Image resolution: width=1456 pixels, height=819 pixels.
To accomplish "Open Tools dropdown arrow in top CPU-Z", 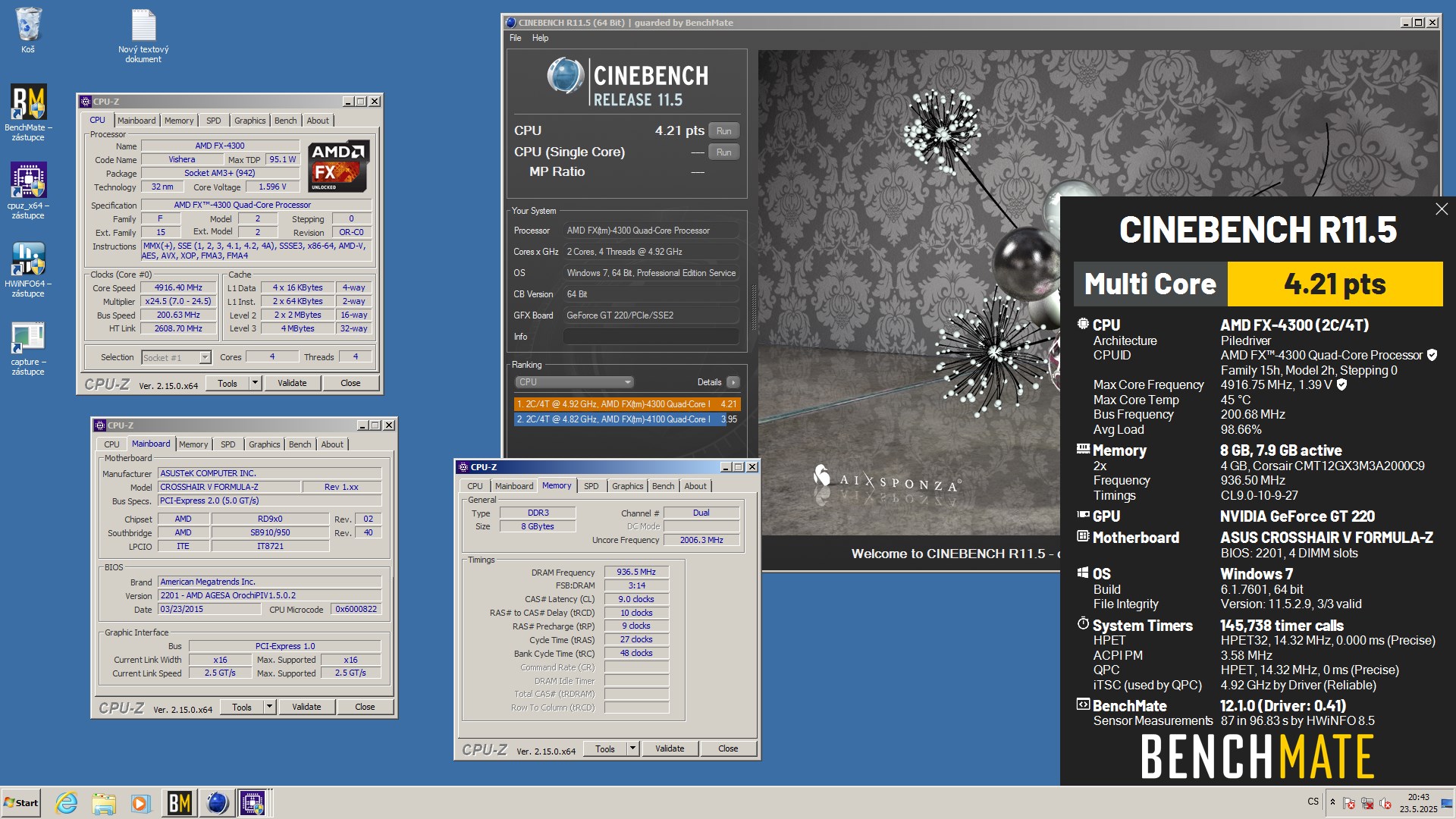I will (x=256, y=383).
